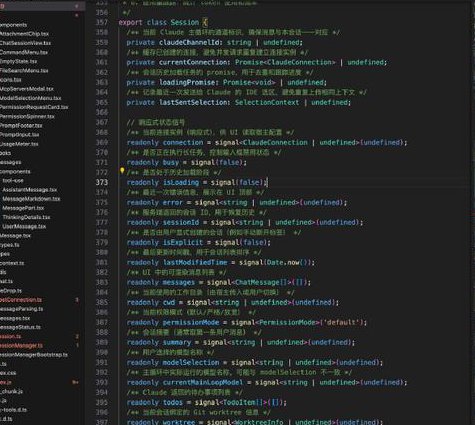Click the lastSentSelection property line
The image size is (475, 425).
point(238,102)
